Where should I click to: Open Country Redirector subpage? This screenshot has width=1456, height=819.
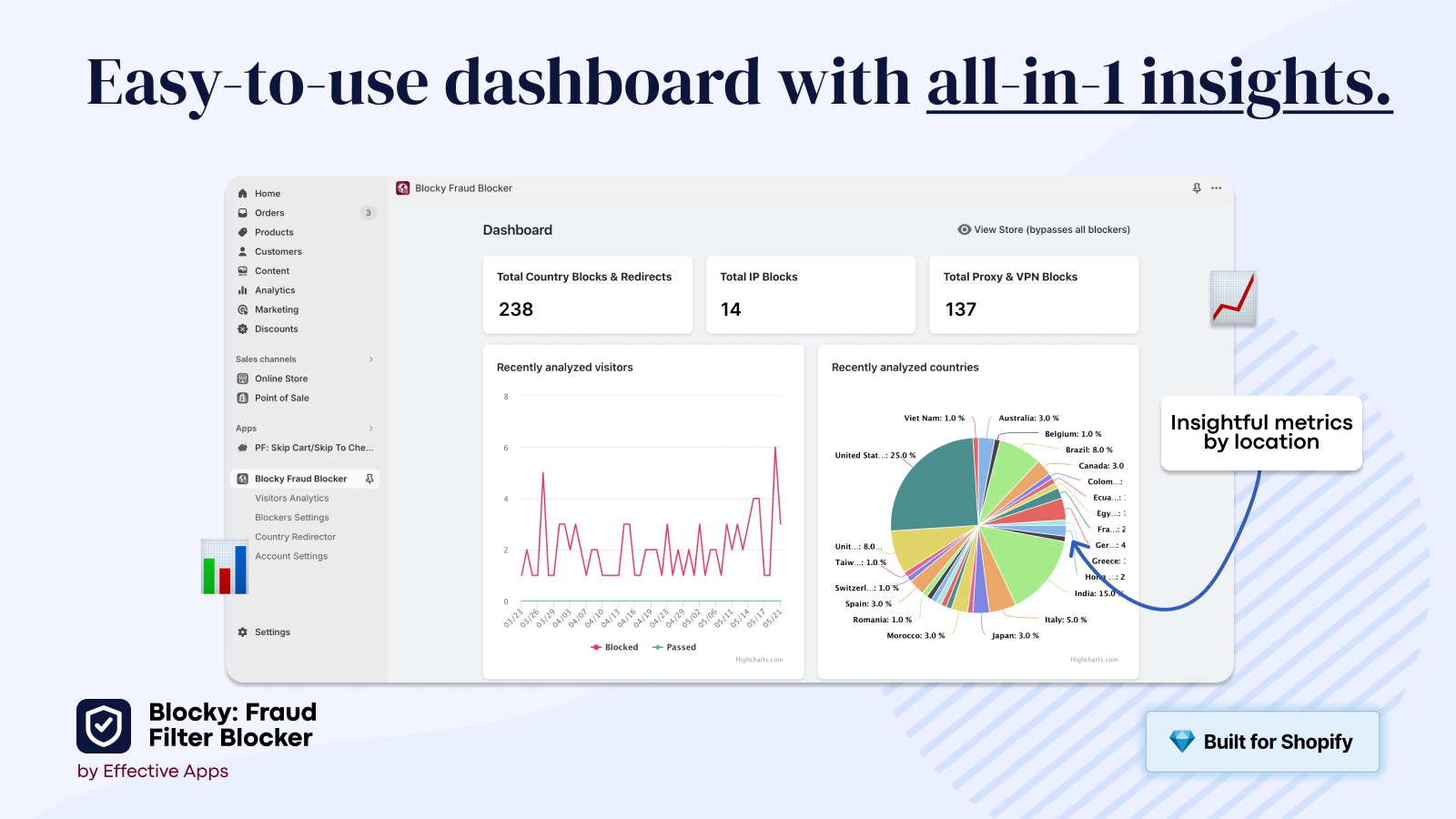click(296, 537)
